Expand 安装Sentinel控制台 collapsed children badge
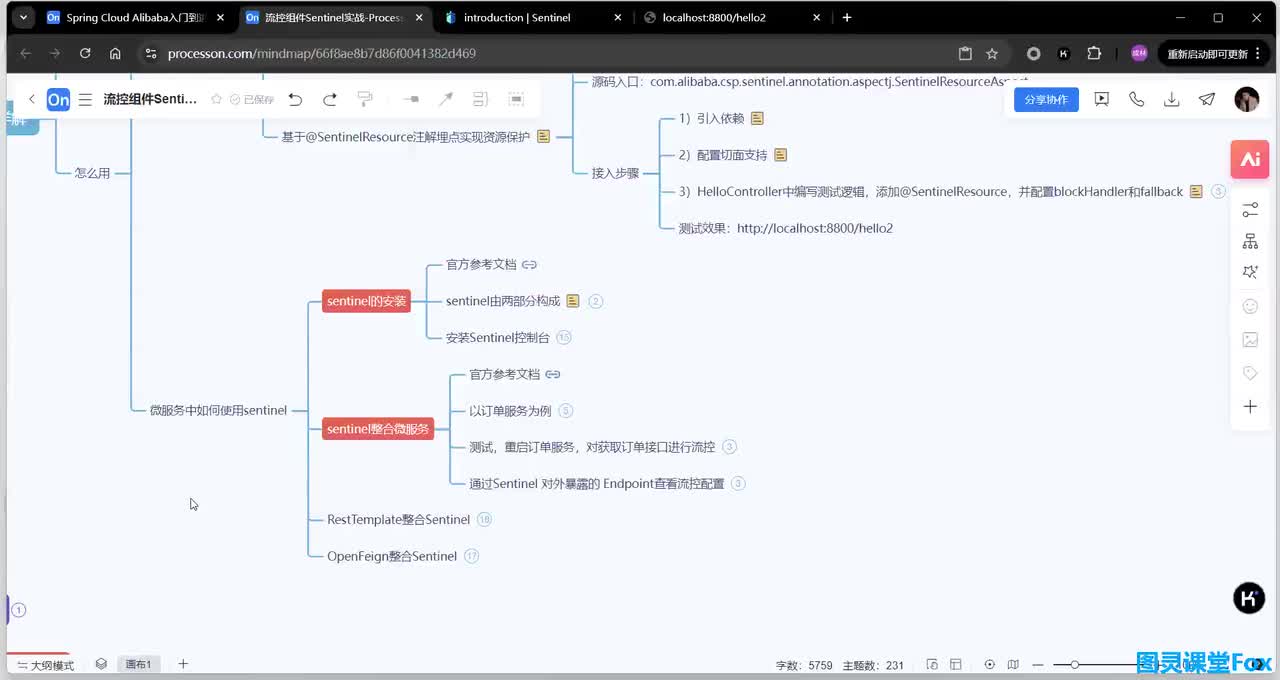This screenshot has width=1280, height=680. 564,338
